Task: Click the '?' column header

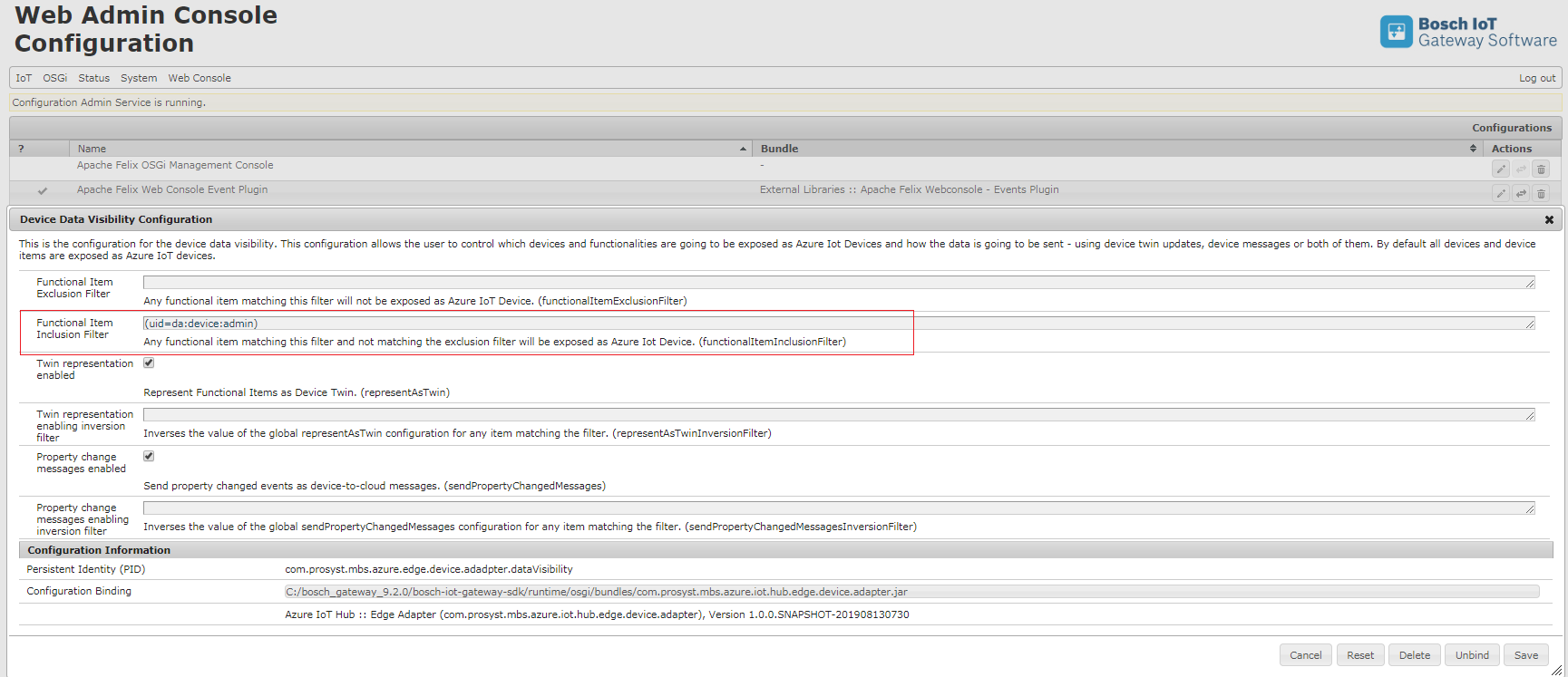Action: (39, 149)
